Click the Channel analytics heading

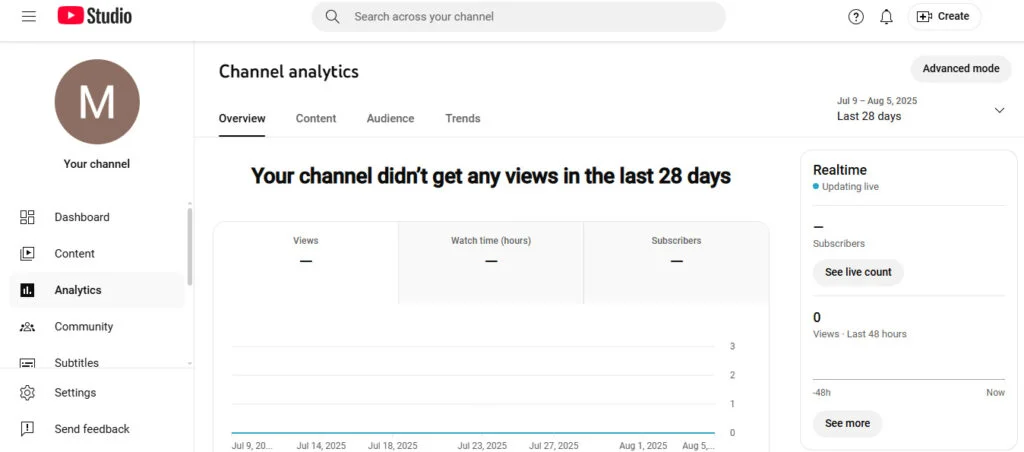(289, 71)
